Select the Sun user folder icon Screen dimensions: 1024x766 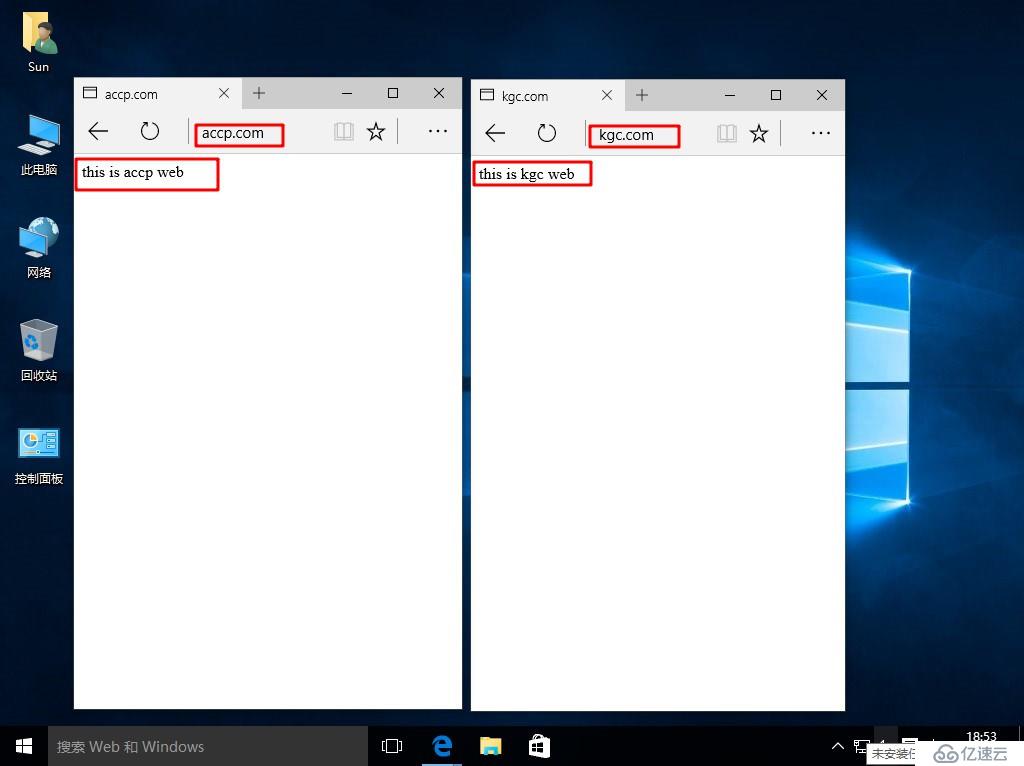click(39, 43)
